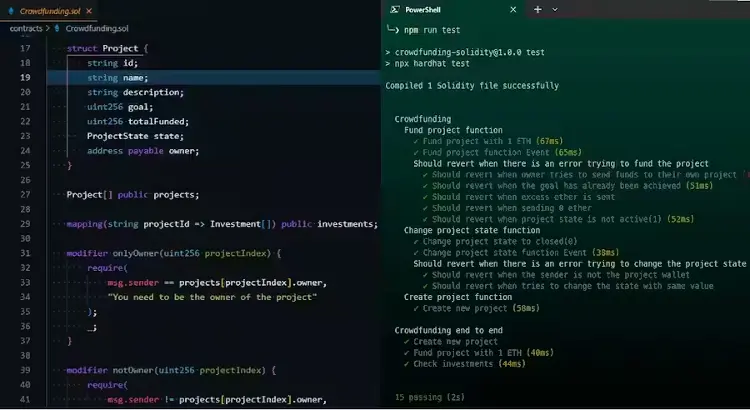Click 'modifier onlyOwner' on line 31
The width and height of the screenshot is (750, 410).
click(114, 253)
